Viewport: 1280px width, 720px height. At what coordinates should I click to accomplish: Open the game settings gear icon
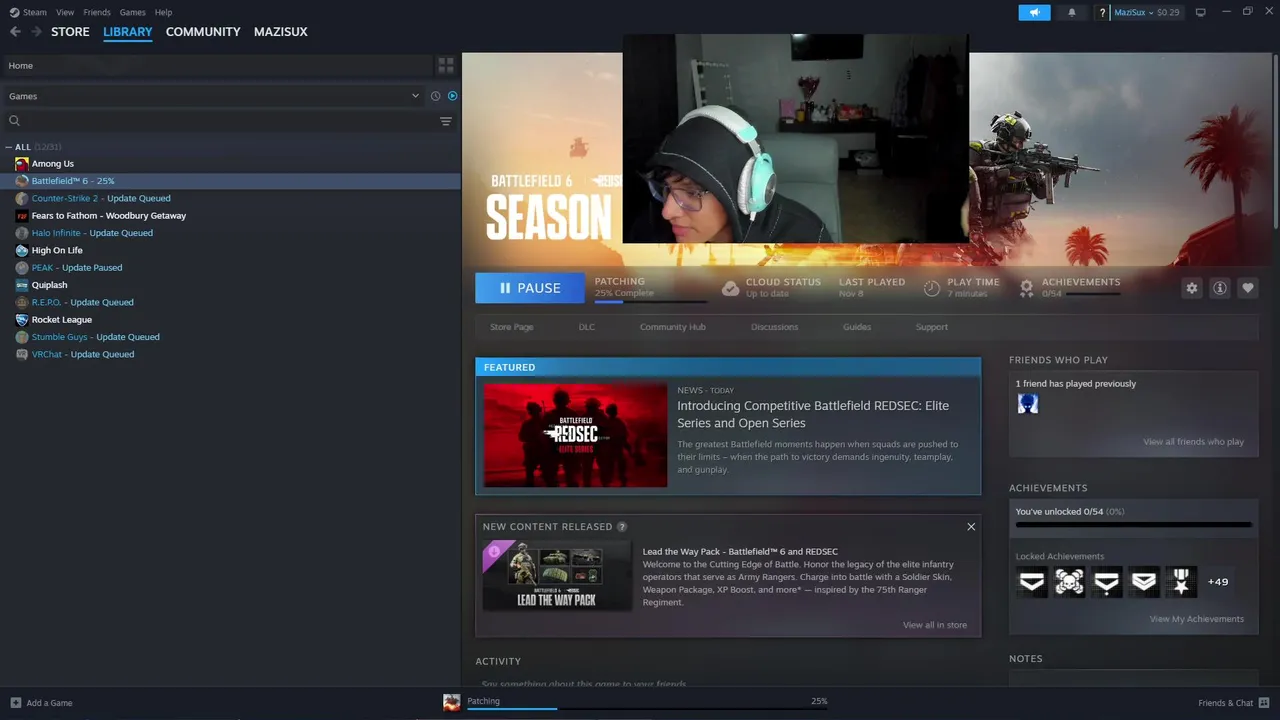[1191, 288]
